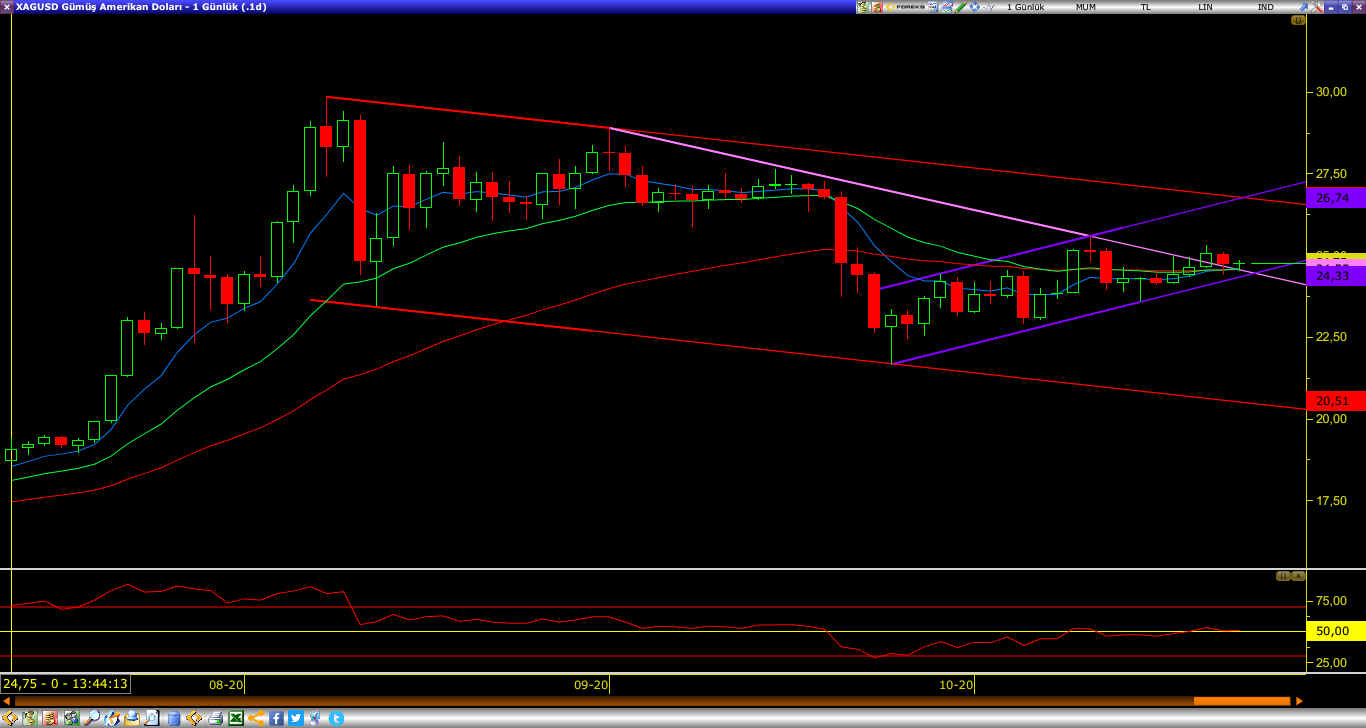Image resolution: width=1366 pixels, height=728 pixels.
Task: Open the TL currency selector
Action: click(1146, 7)
